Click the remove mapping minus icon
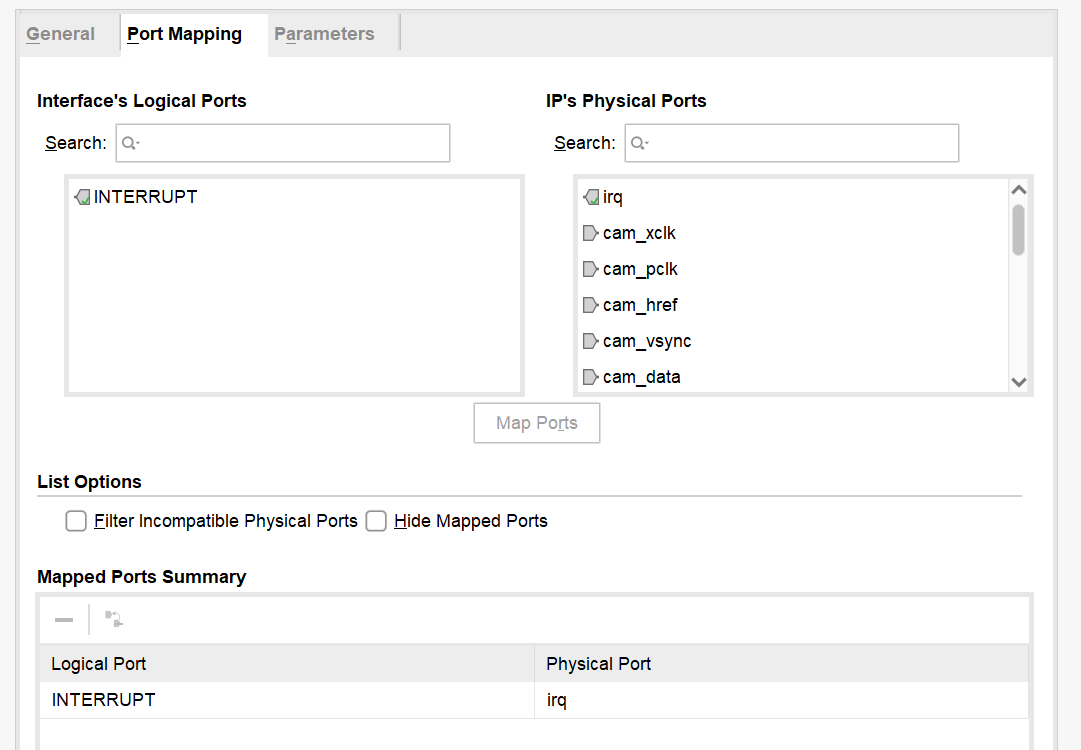 64,620
